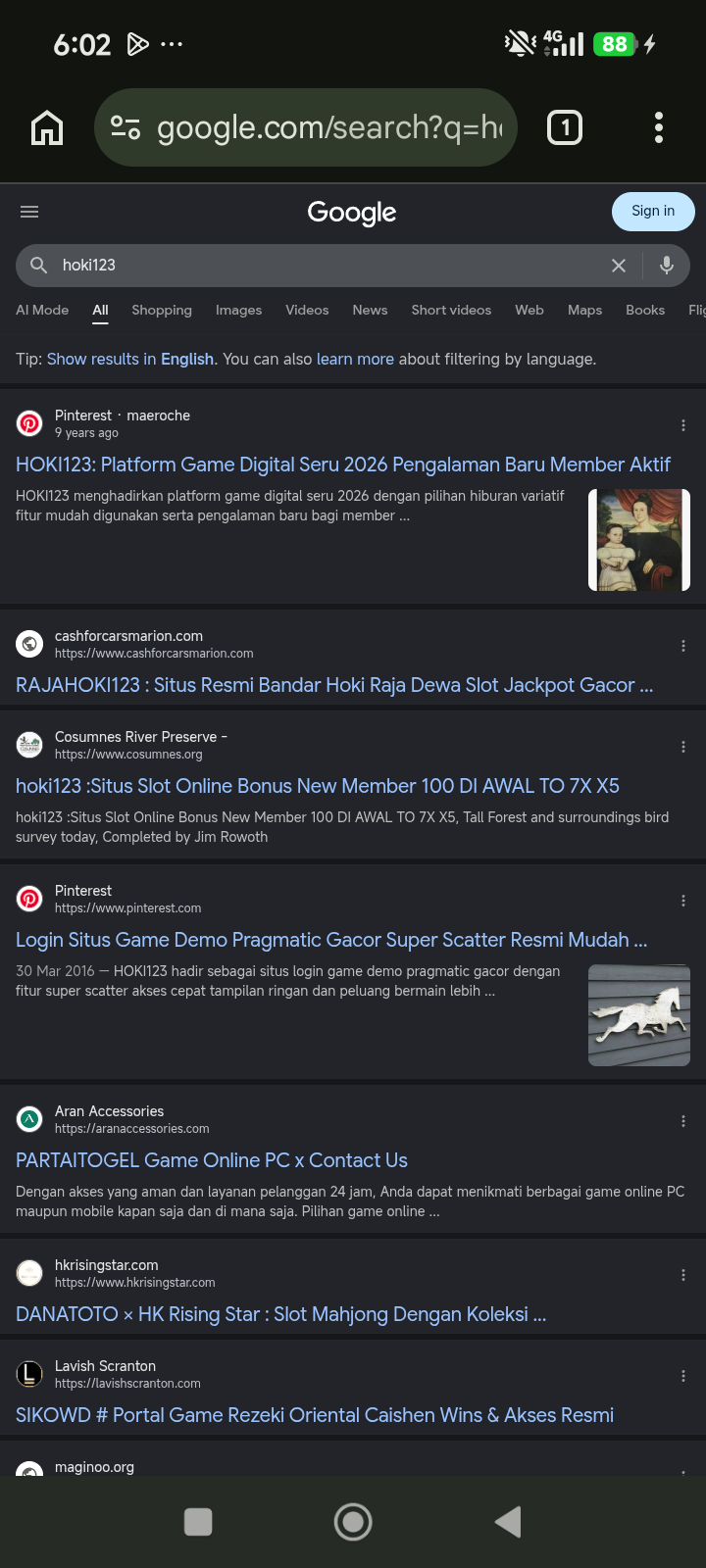Tap https://aranaccessories.com URL text
The width and height of the screenshot is (706, 1568).
click(x=132, y=1129)
